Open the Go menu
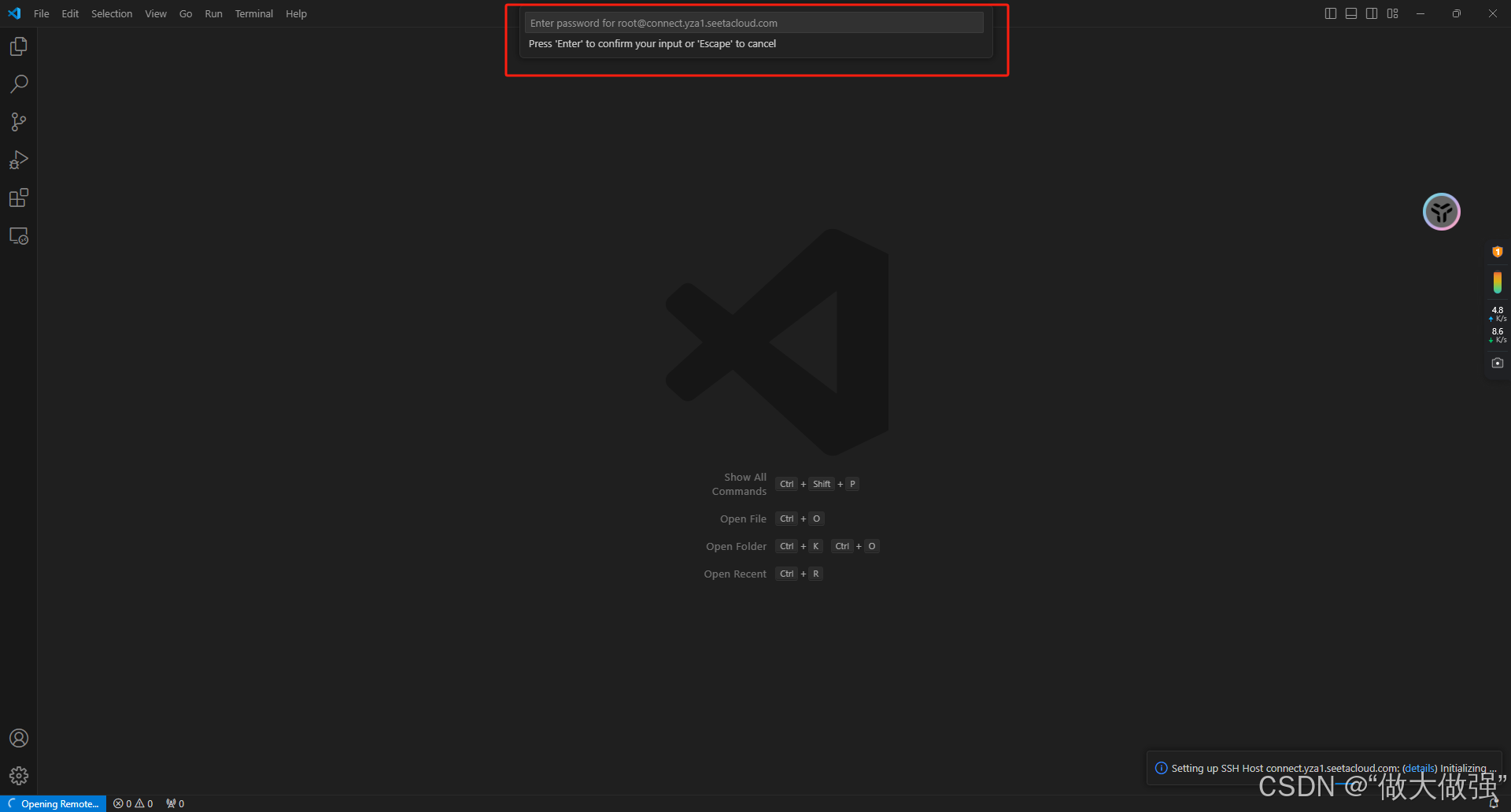Viewport: 1511px width, 812px height. 186,13
